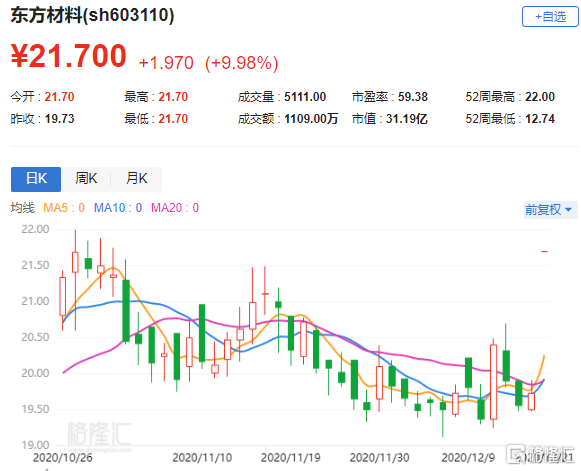Screen dimensions: 581x471
Task: Click the 52周最低 value 12.74
Action: [x=540, y=119]
